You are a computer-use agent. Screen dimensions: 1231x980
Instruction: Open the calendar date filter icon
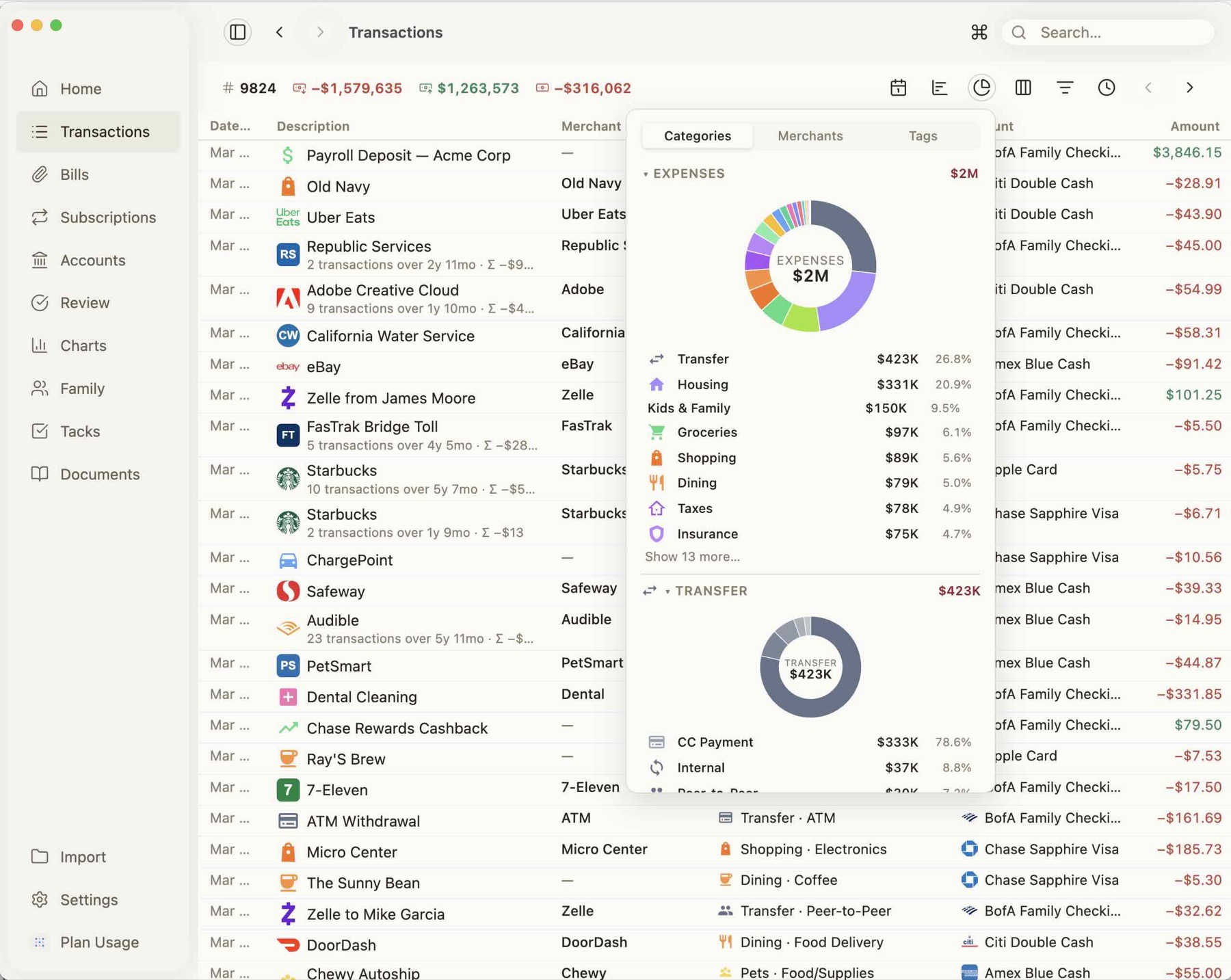tap(898, 88)
